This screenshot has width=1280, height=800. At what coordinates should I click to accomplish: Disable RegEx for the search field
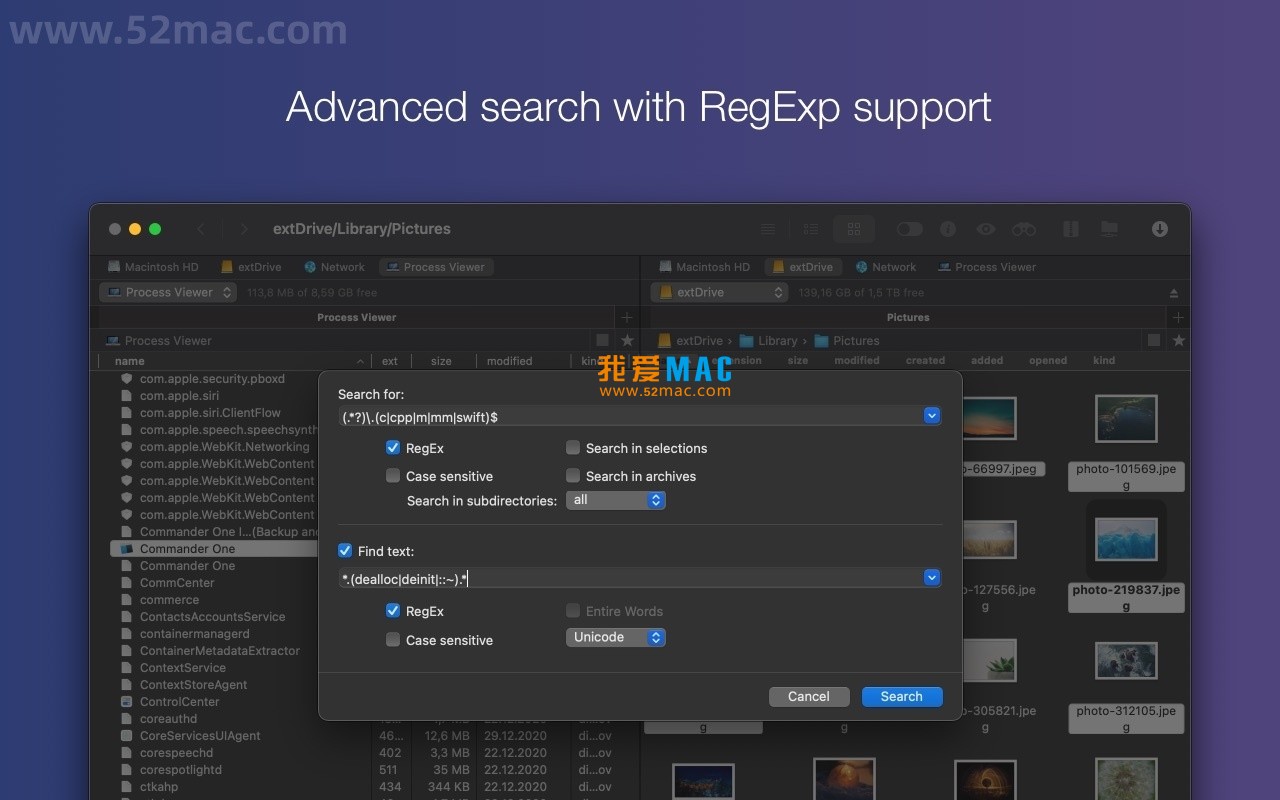click(x=393, y=447)
